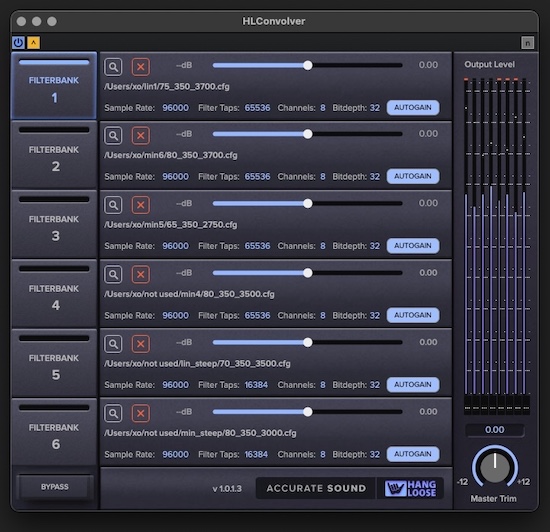Toggle AUTOGAIN for 75_350_3700.cfg
Screen dimensions: 550x532
(413, 107)
